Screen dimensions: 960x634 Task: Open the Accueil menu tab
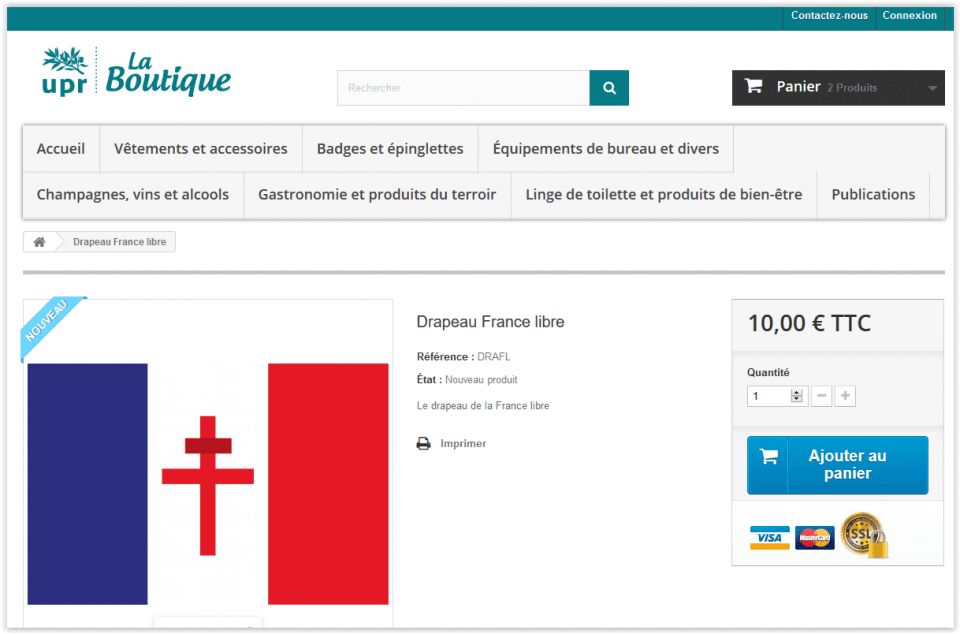click(61, 149)
